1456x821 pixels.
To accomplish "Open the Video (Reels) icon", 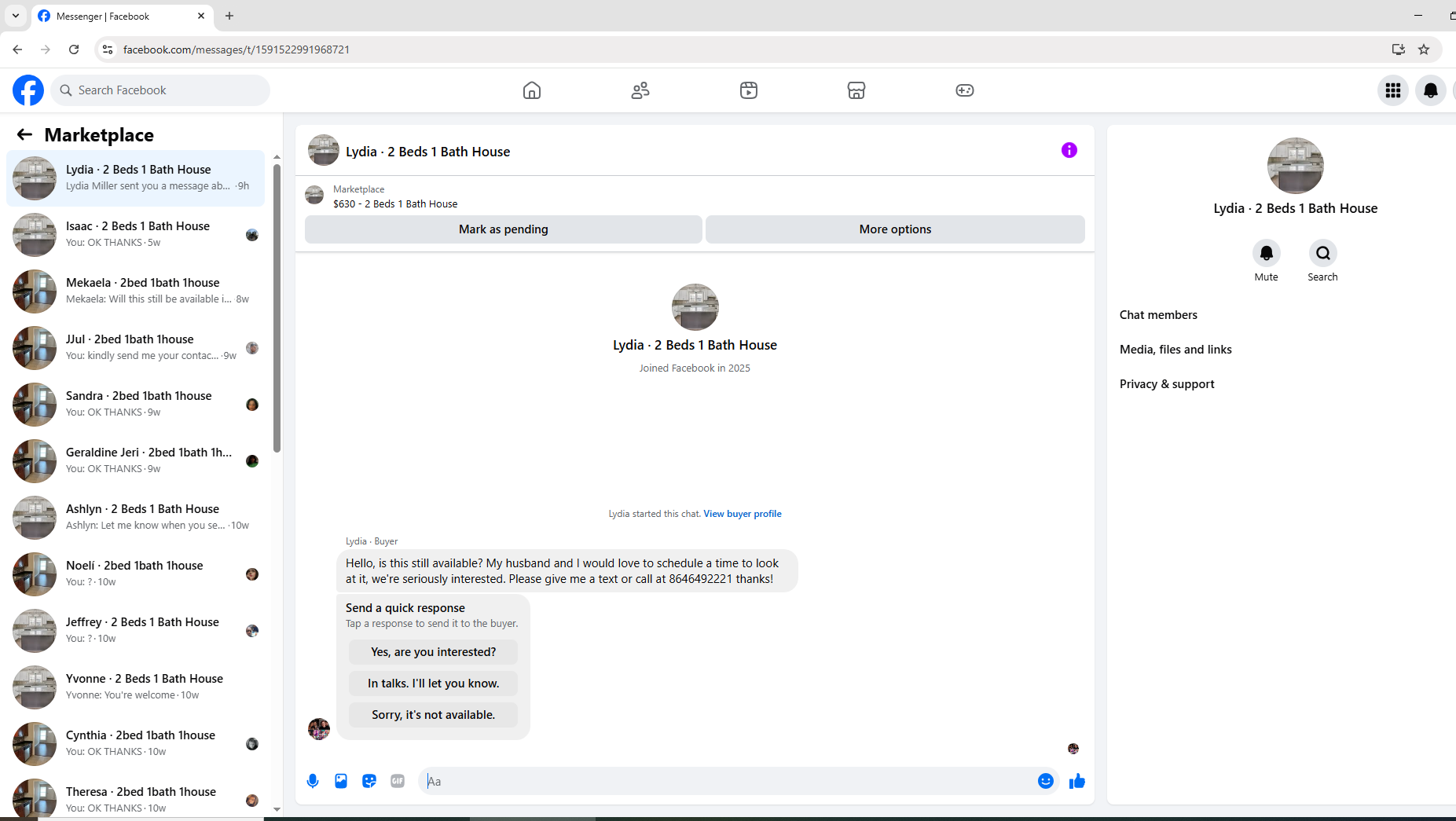I will point(749,90).
